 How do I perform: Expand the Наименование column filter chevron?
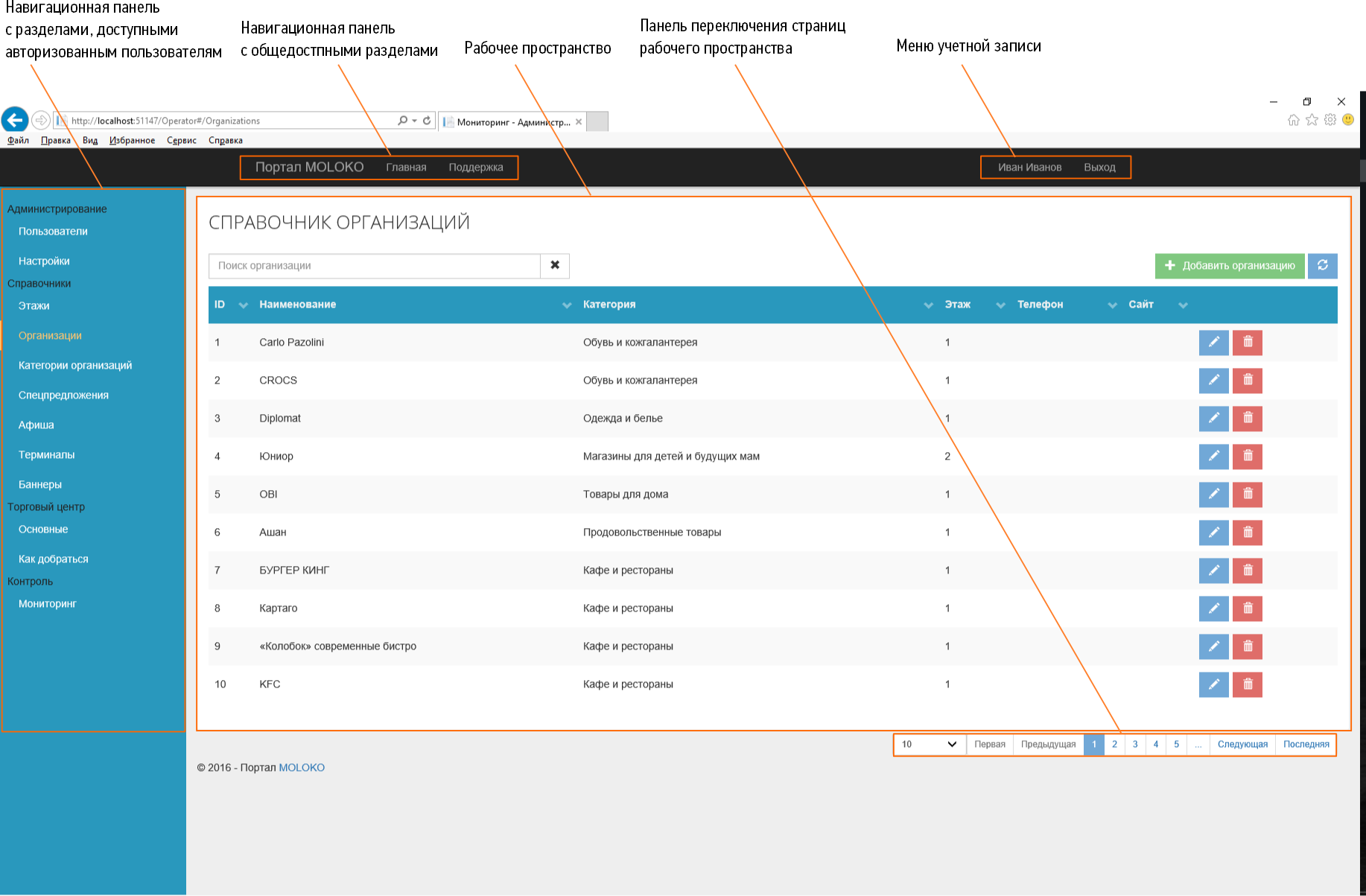pyautogui.click(x=567, y=305)
